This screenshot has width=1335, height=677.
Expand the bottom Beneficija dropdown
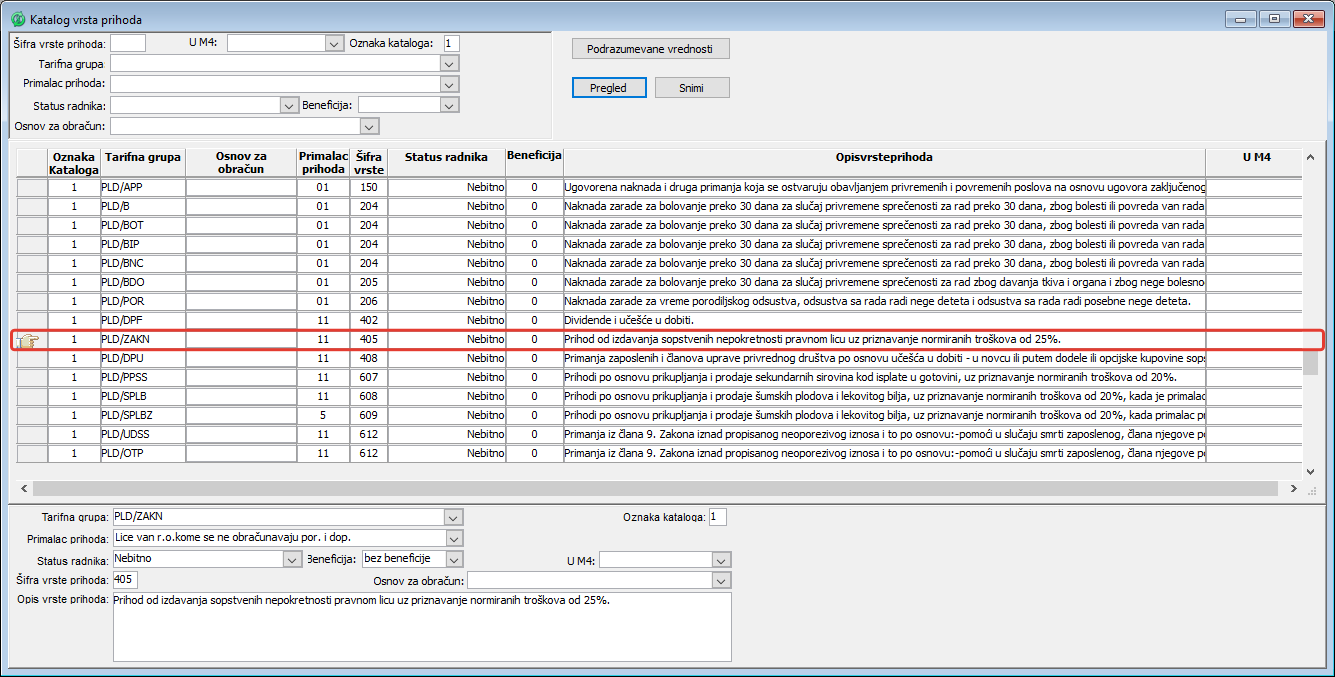454,559
